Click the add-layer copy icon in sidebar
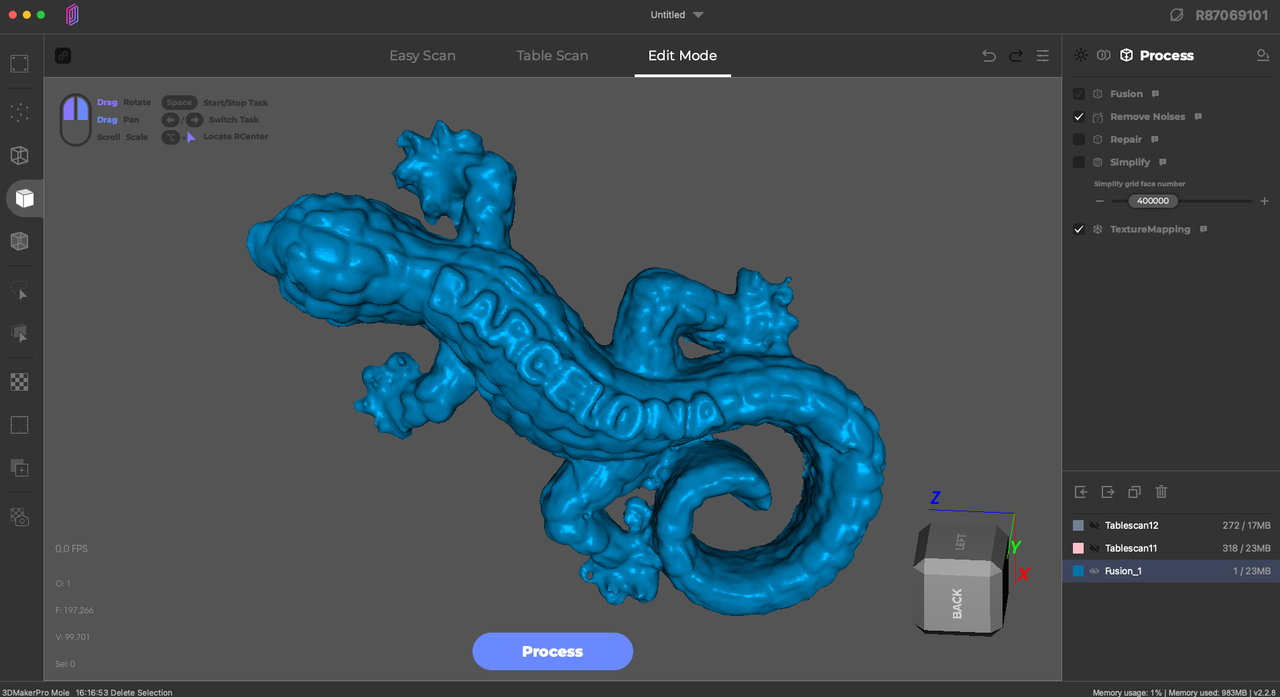Screen dimensions: 1280x697 coord(19,468)
